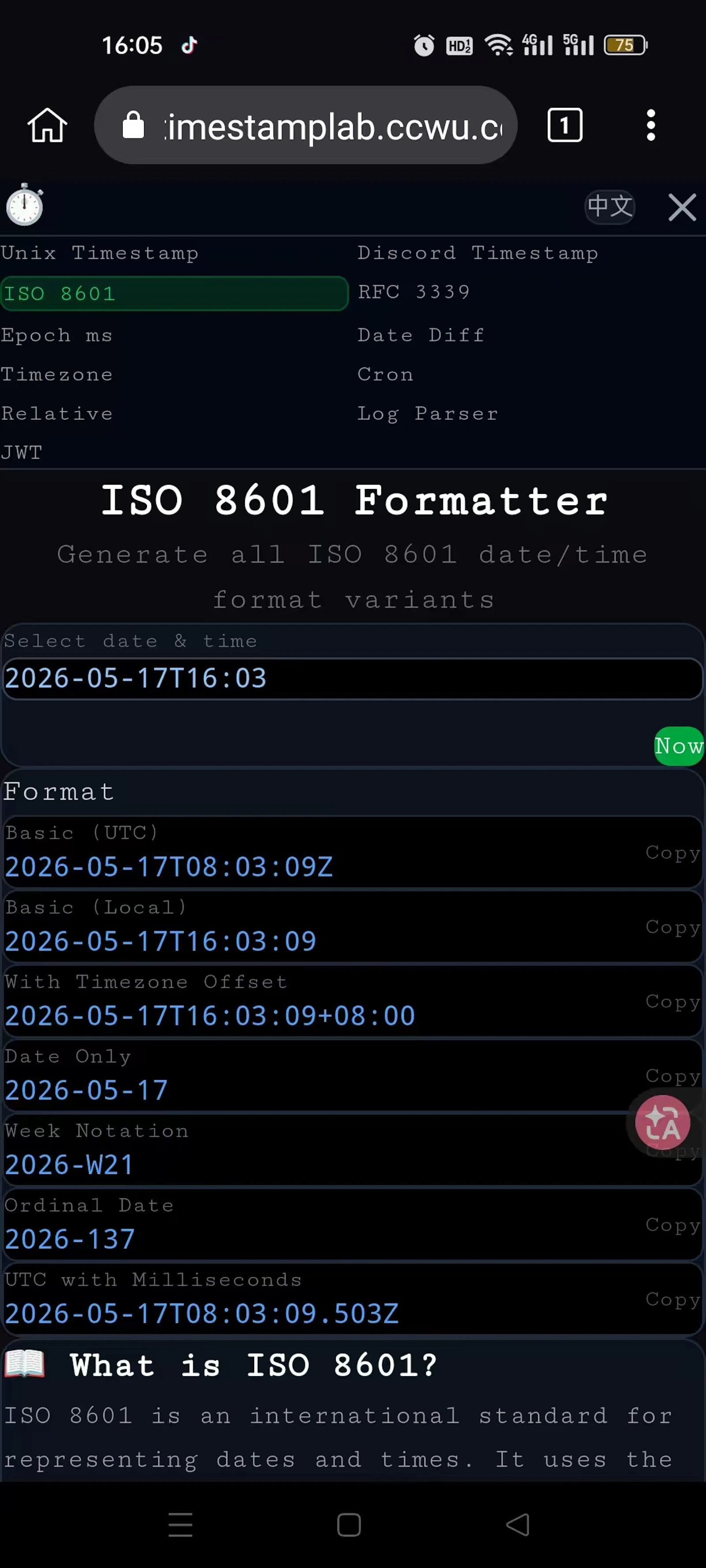Open the Unix Timestamp tool
This screenshot has width=706, height=1568.
click(100, 253)
